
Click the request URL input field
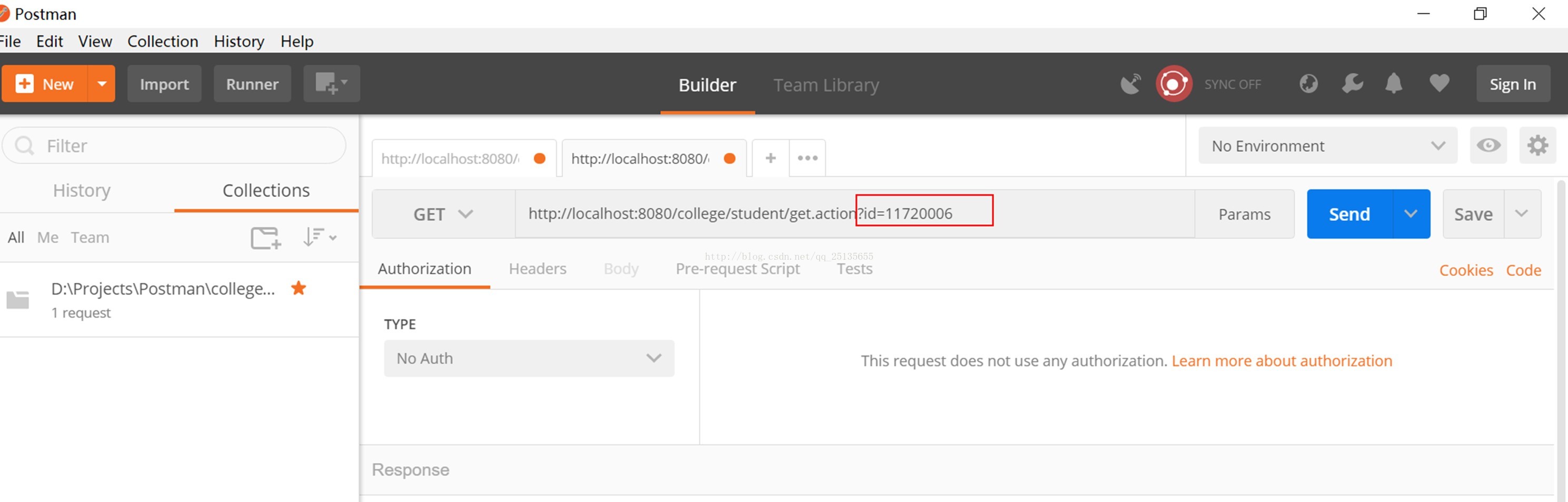(x=855, y=214)
